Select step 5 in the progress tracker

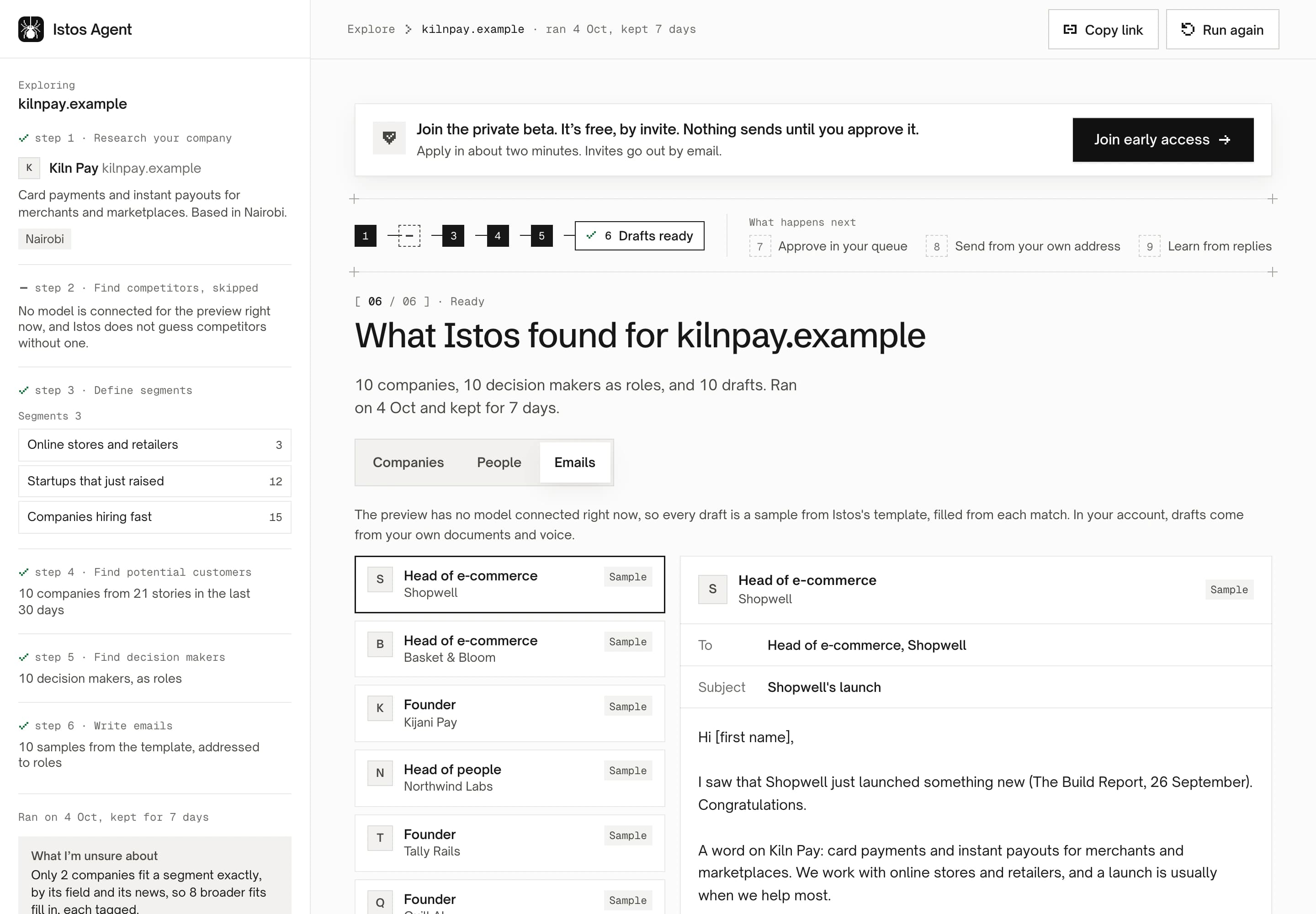coord(542,236)
